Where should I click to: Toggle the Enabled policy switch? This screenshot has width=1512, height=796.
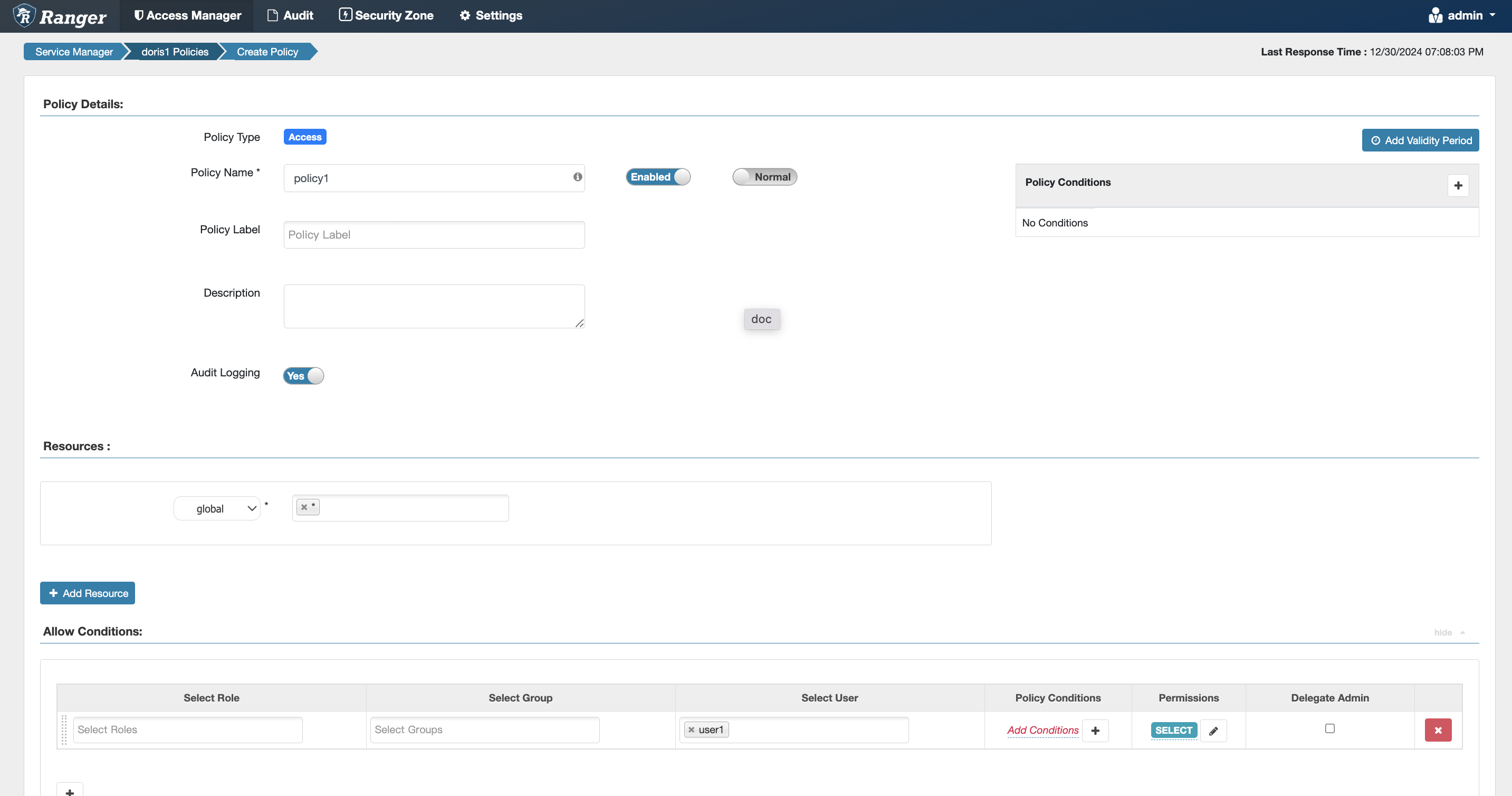(658, 177)
